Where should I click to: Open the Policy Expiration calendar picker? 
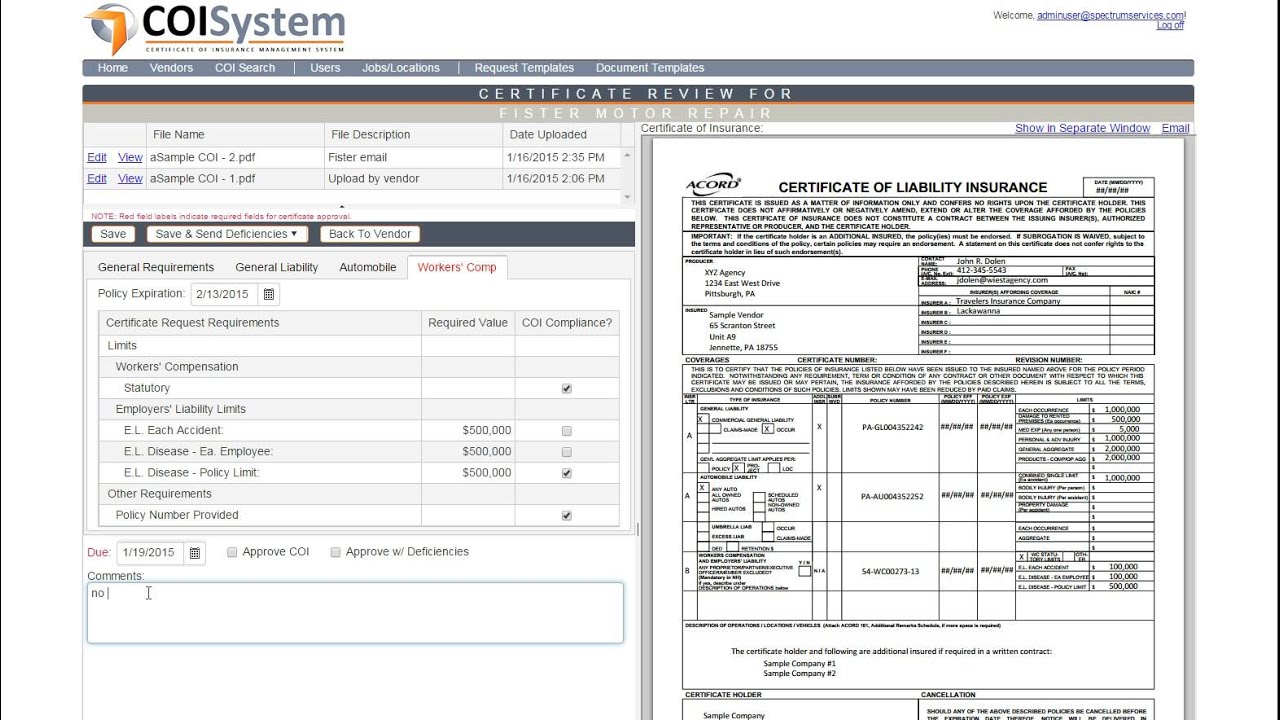[269, 294]
